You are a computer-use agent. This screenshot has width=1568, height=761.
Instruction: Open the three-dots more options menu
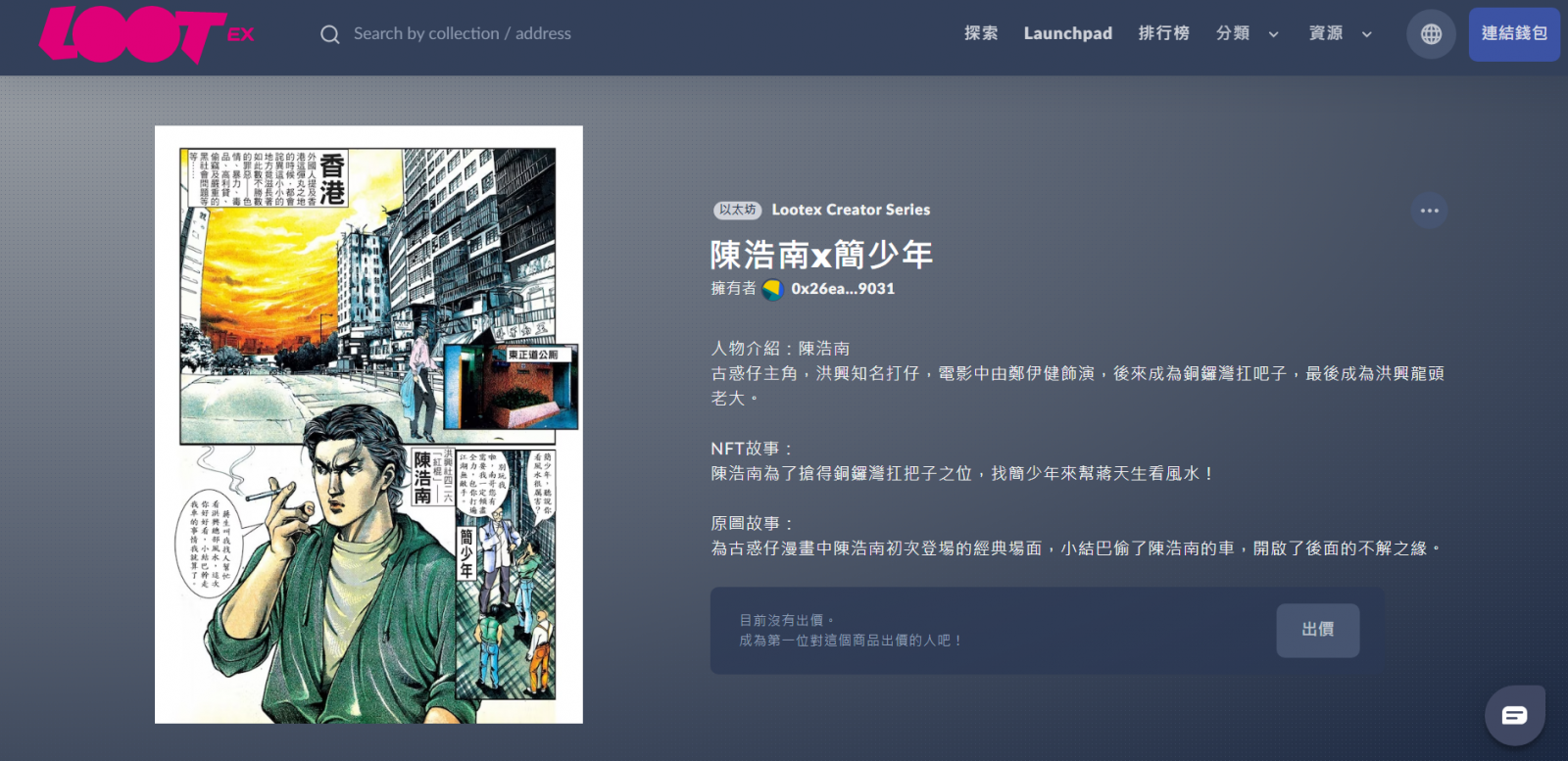tap(1429, 211)
